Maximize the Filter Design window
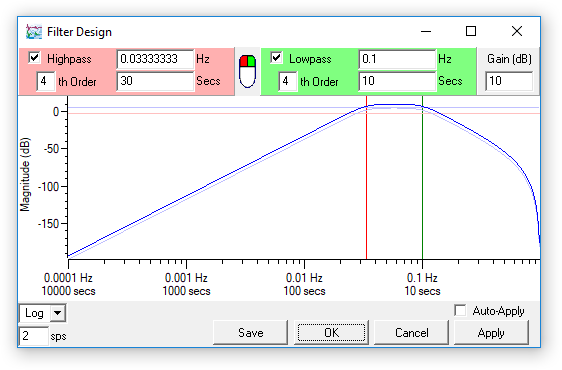 pos(471,31)
